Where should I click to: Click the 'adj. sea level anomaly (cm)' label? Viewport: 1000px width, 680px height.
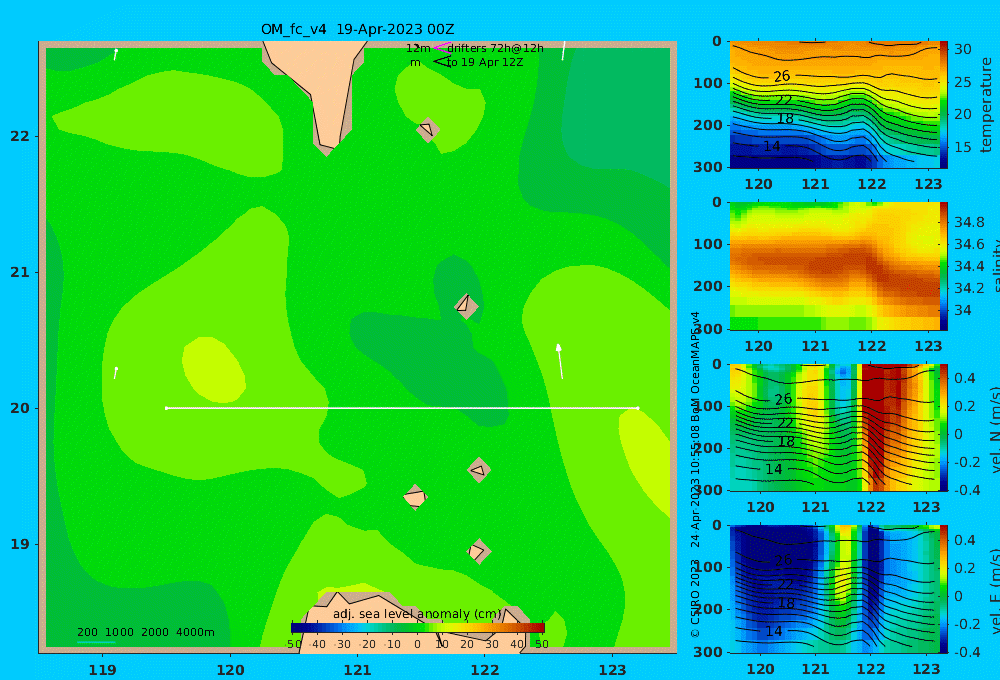point(417,614)
